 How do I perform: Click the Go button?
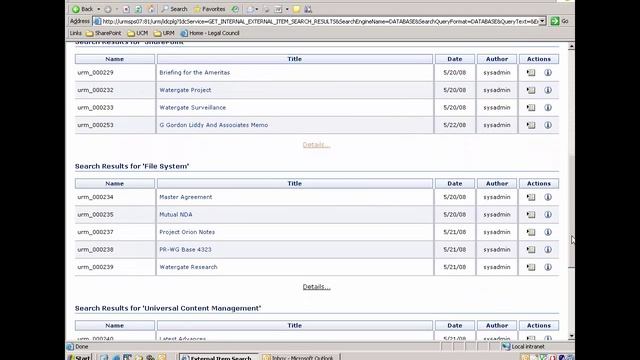(560, 21)
